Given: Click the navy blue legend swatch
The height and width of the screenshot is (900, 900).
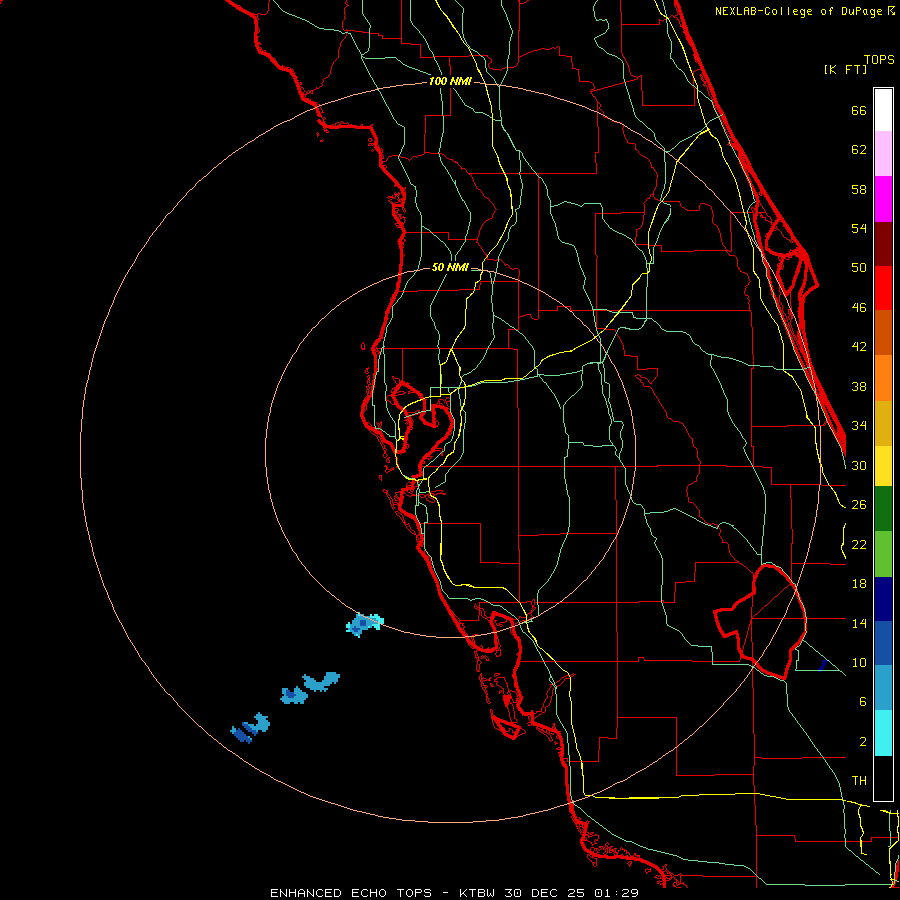Looking at the screenshot, I should click(883, 599).
